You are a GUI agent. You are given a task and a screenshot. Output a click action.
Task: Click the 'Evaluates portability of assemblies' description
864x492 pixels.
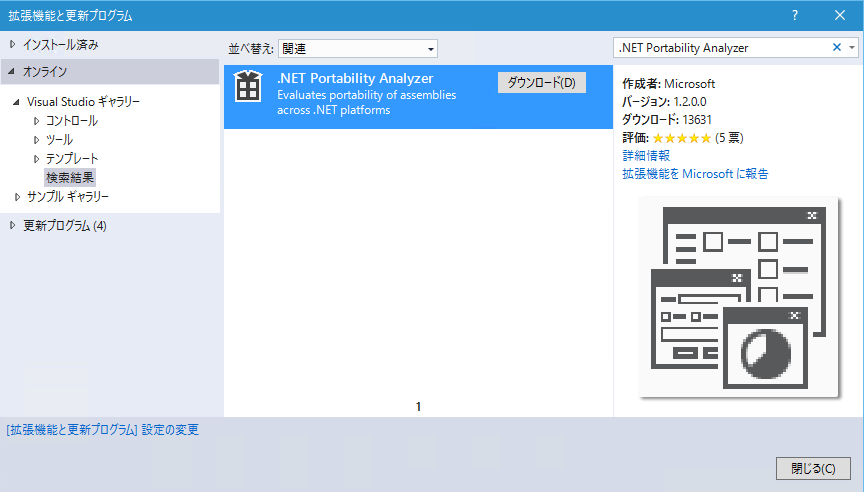tap(366, 102)
